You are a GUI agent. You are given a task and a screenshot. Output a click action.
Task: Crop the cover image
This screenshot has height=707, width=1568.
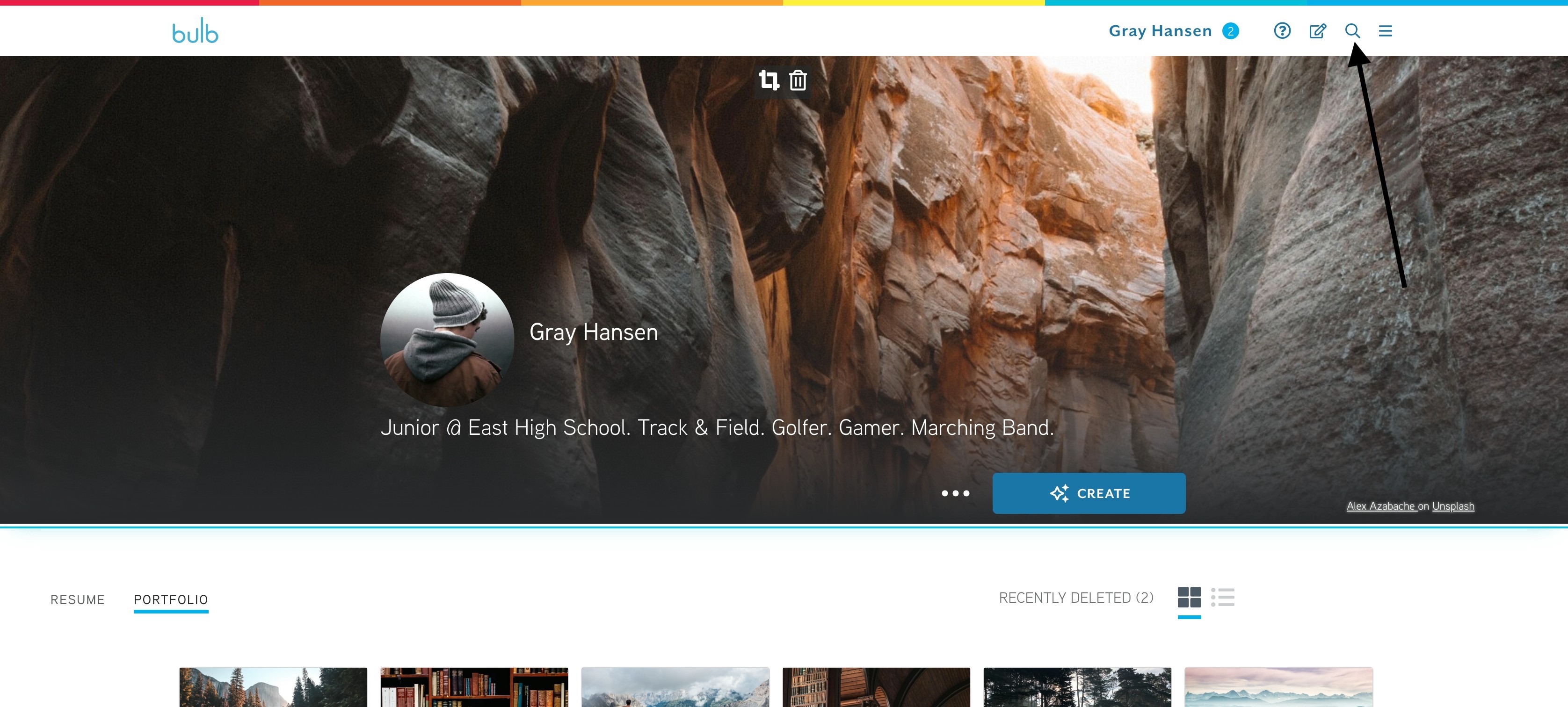[769, 79]
